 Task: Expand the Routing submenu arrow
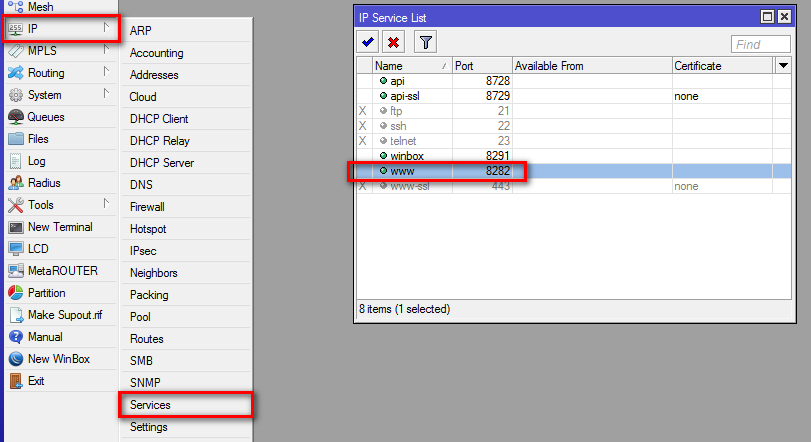pos(105,73)
